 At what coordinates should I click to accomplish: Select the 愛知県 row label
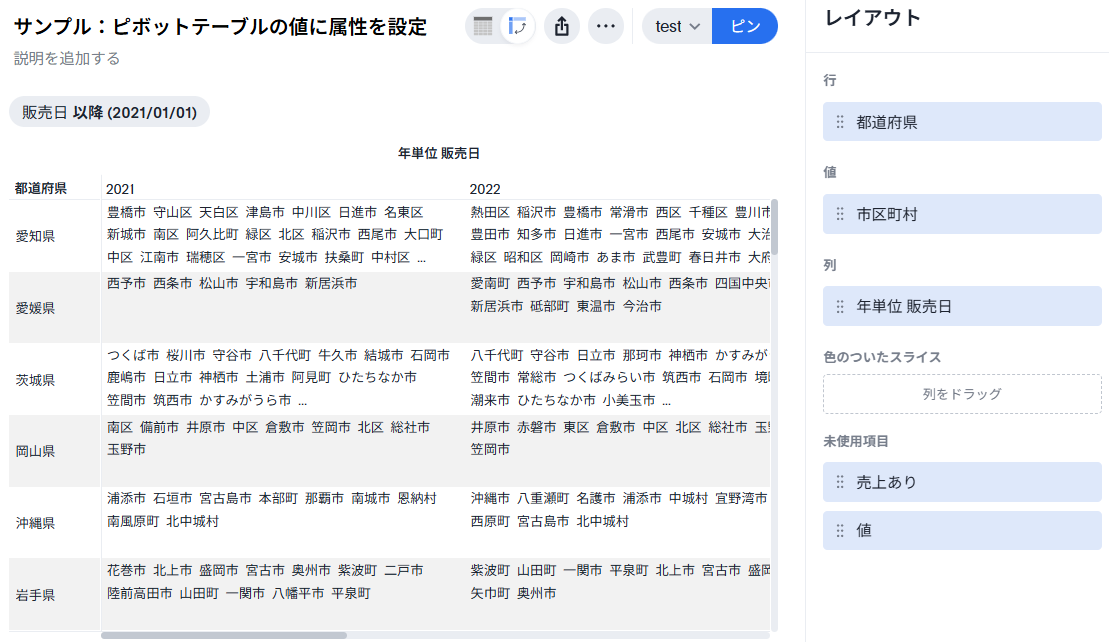pos(35,237)
